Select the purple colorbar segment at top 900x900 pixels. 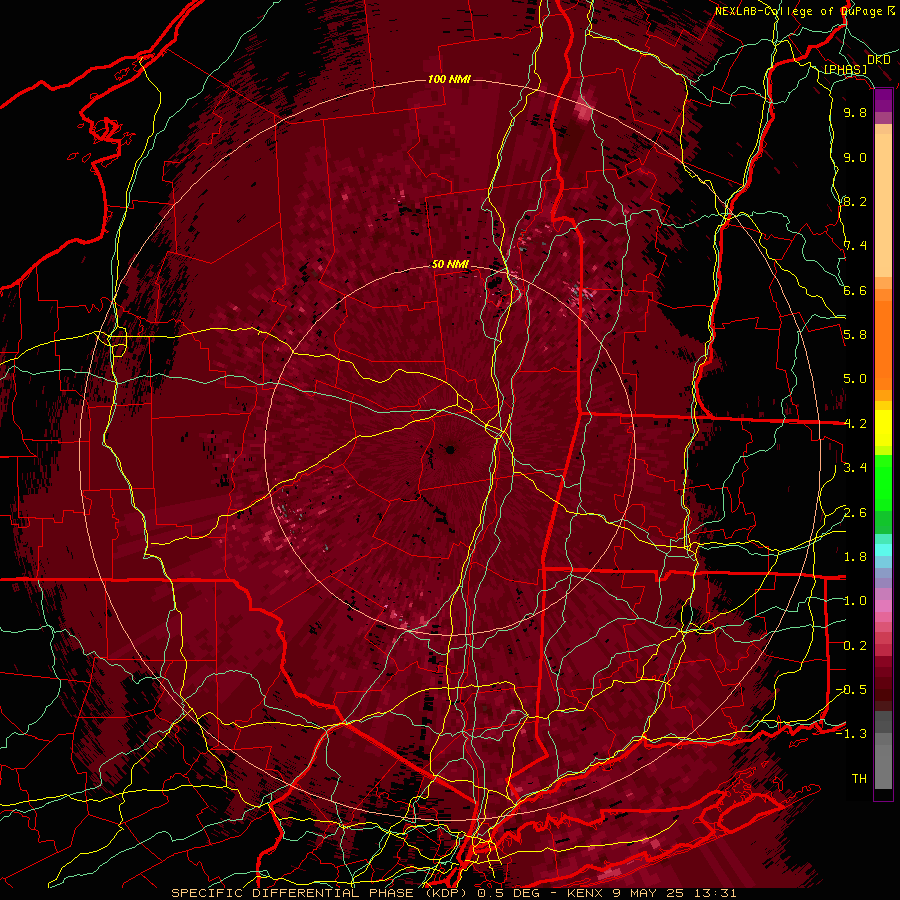click(x=883, y=101)
